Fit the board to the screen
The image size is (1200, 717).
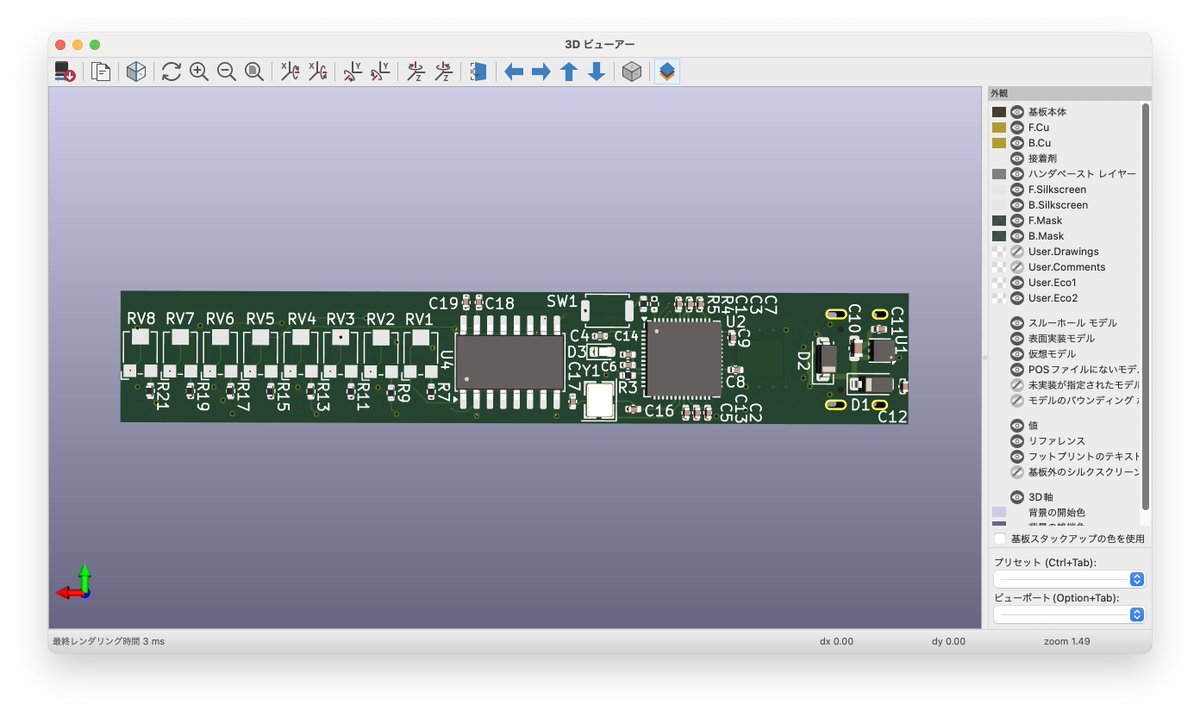254,71
